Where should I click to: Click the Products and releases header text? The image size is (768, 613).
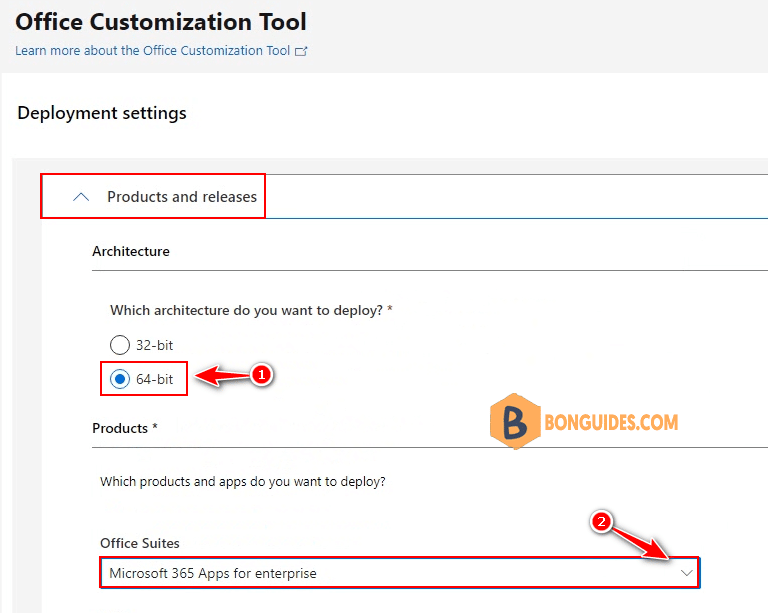[x=182, y=197]
